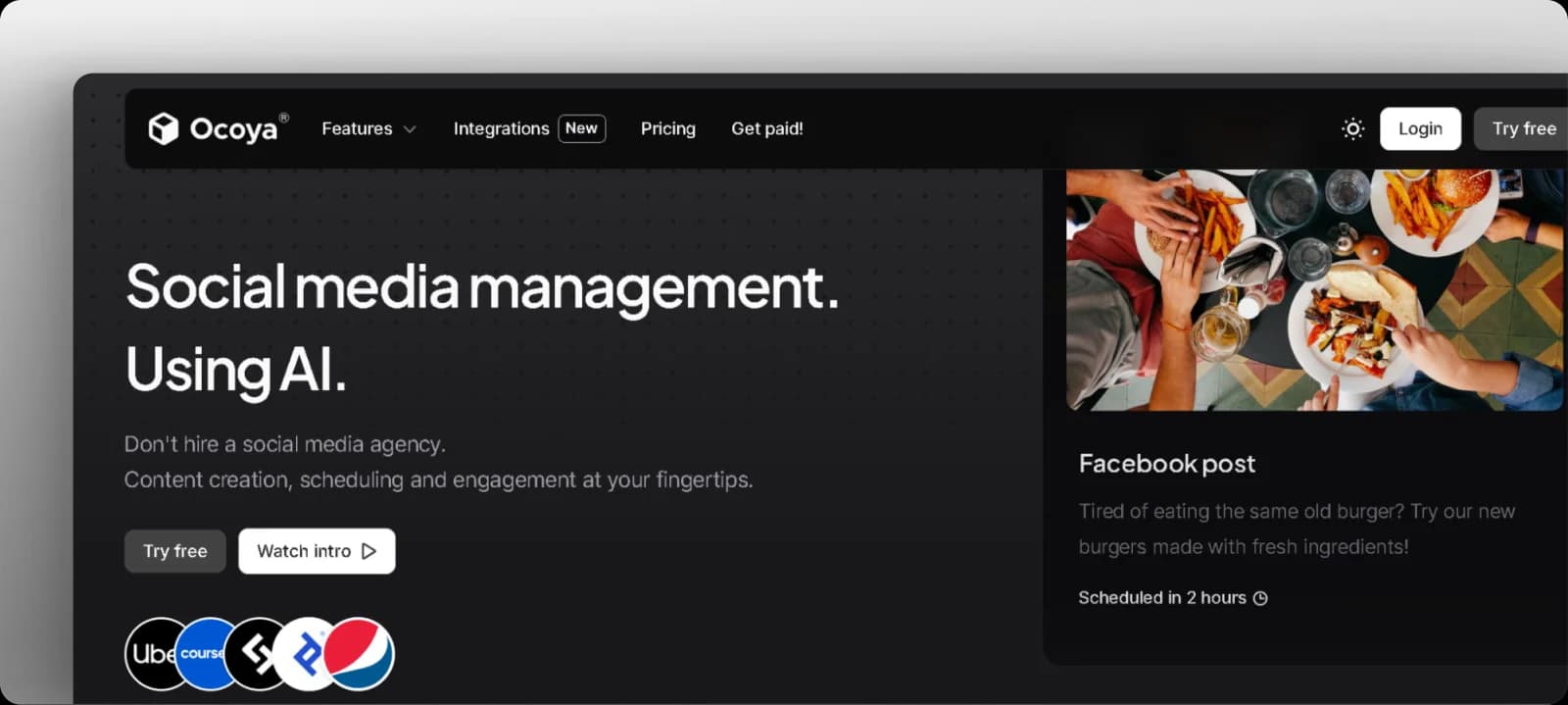
Task: Click the clock icon beside Scheduled
Action: (1260, 598)
